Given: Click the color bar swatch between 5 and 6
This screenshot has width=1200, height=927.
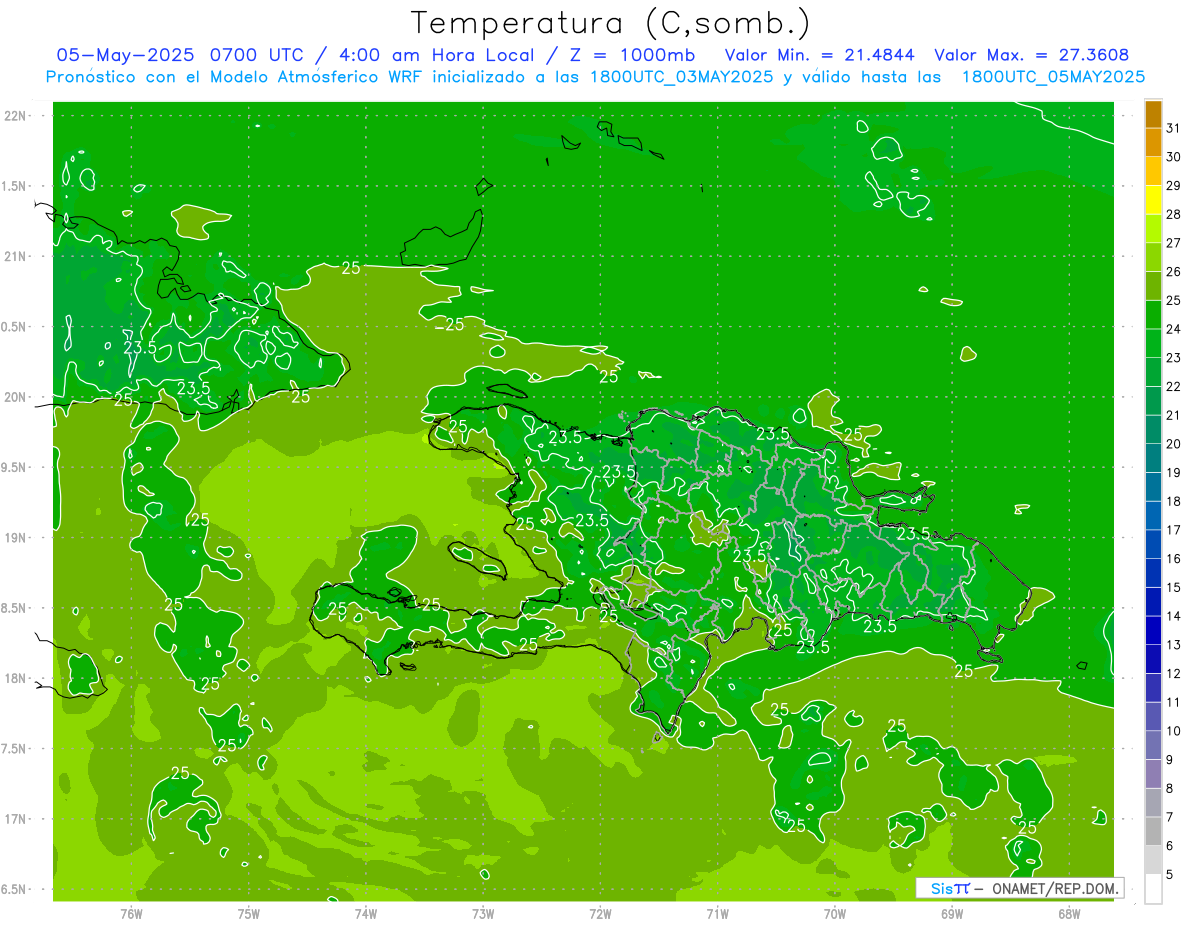Looking at the screenshot, I should (x=1153, y=860).
